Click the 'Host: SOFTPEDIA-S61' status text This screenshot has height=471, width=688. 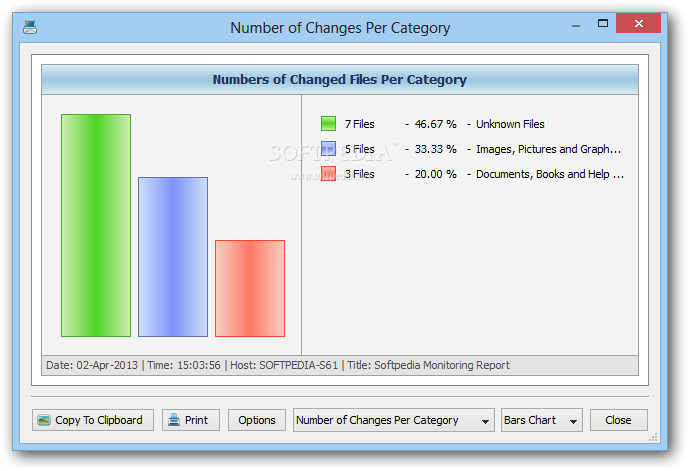pyautogui.click(x=284, y=365)
